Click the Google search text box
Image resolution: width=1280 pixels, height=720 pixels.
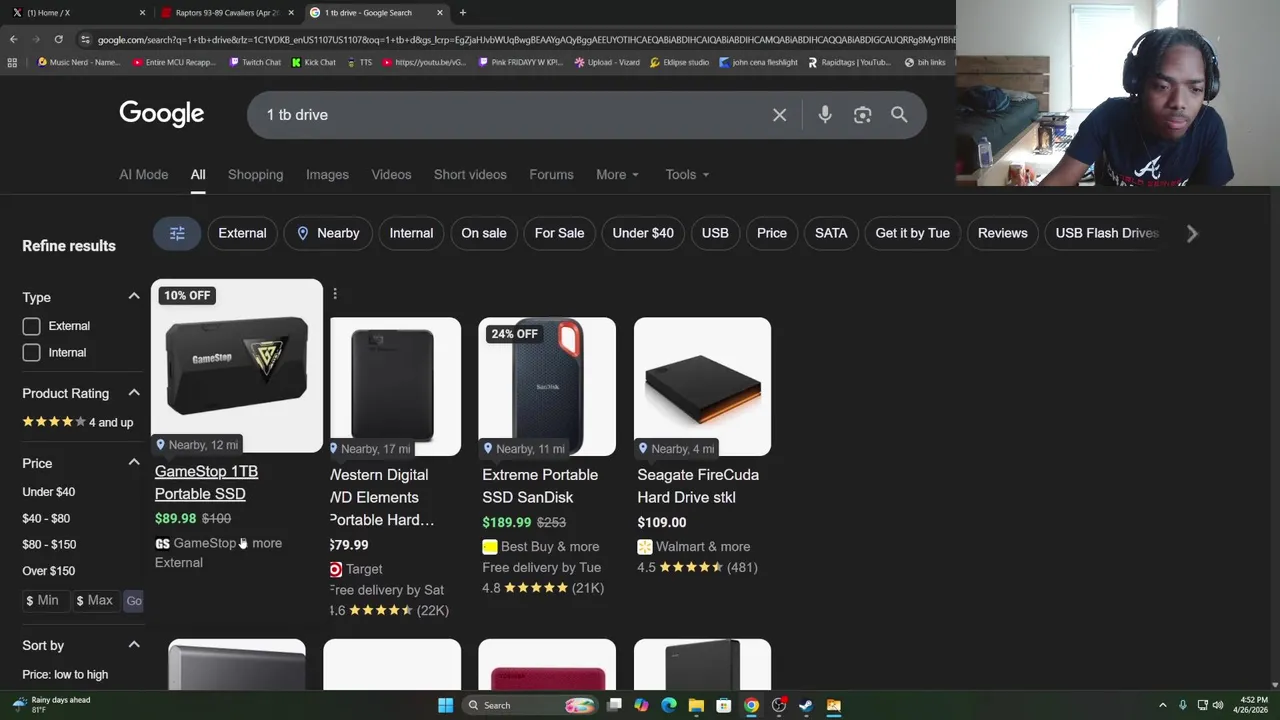510,115
